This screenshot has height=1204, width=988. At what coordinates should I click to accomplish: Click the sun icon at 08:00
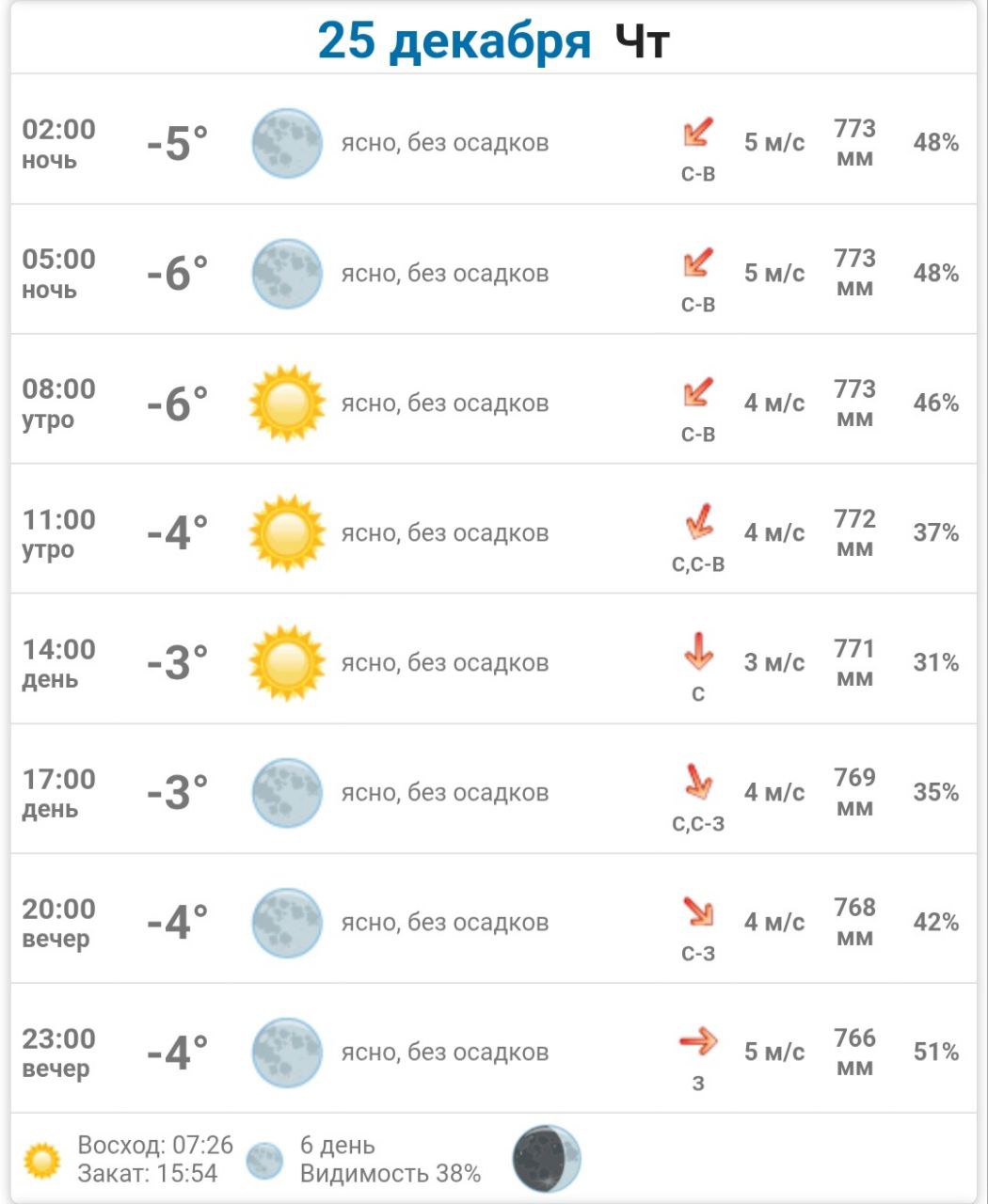click(x=287, y=404)
